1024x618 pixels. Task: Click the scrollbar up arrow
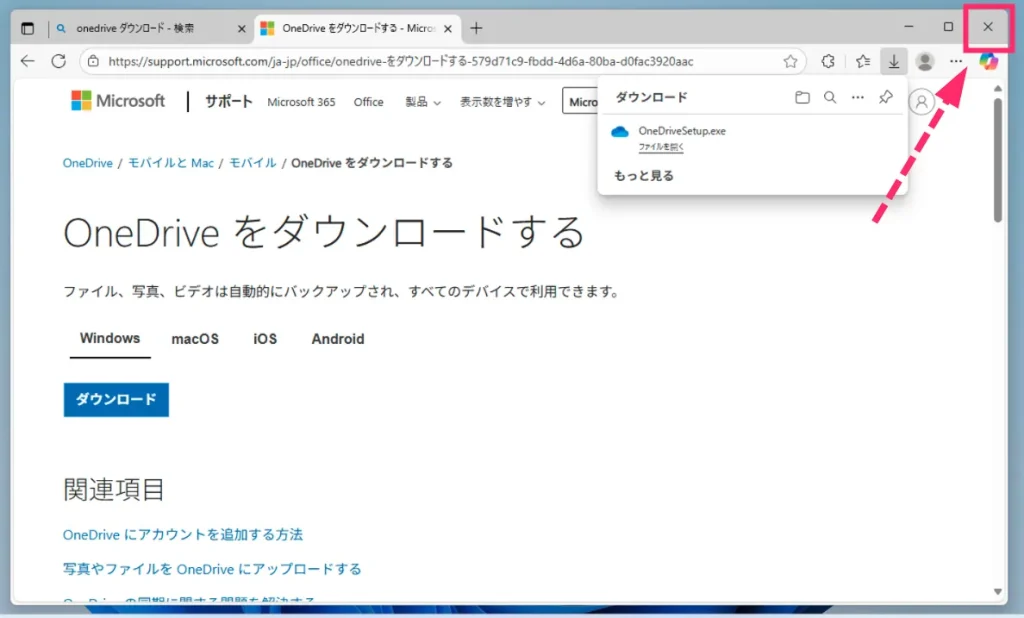[997, 89]
